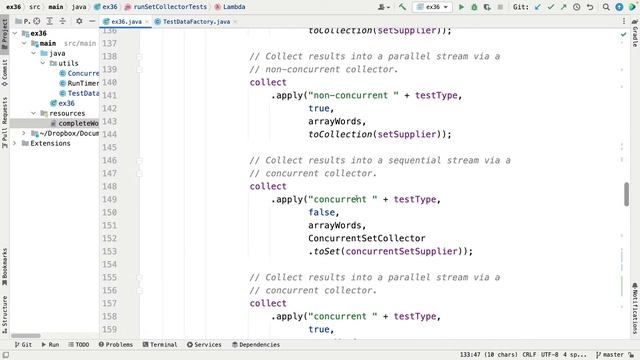Click Select Opened File target icon
This screenshot has height=360, width=640.
(x=37, y=21)
